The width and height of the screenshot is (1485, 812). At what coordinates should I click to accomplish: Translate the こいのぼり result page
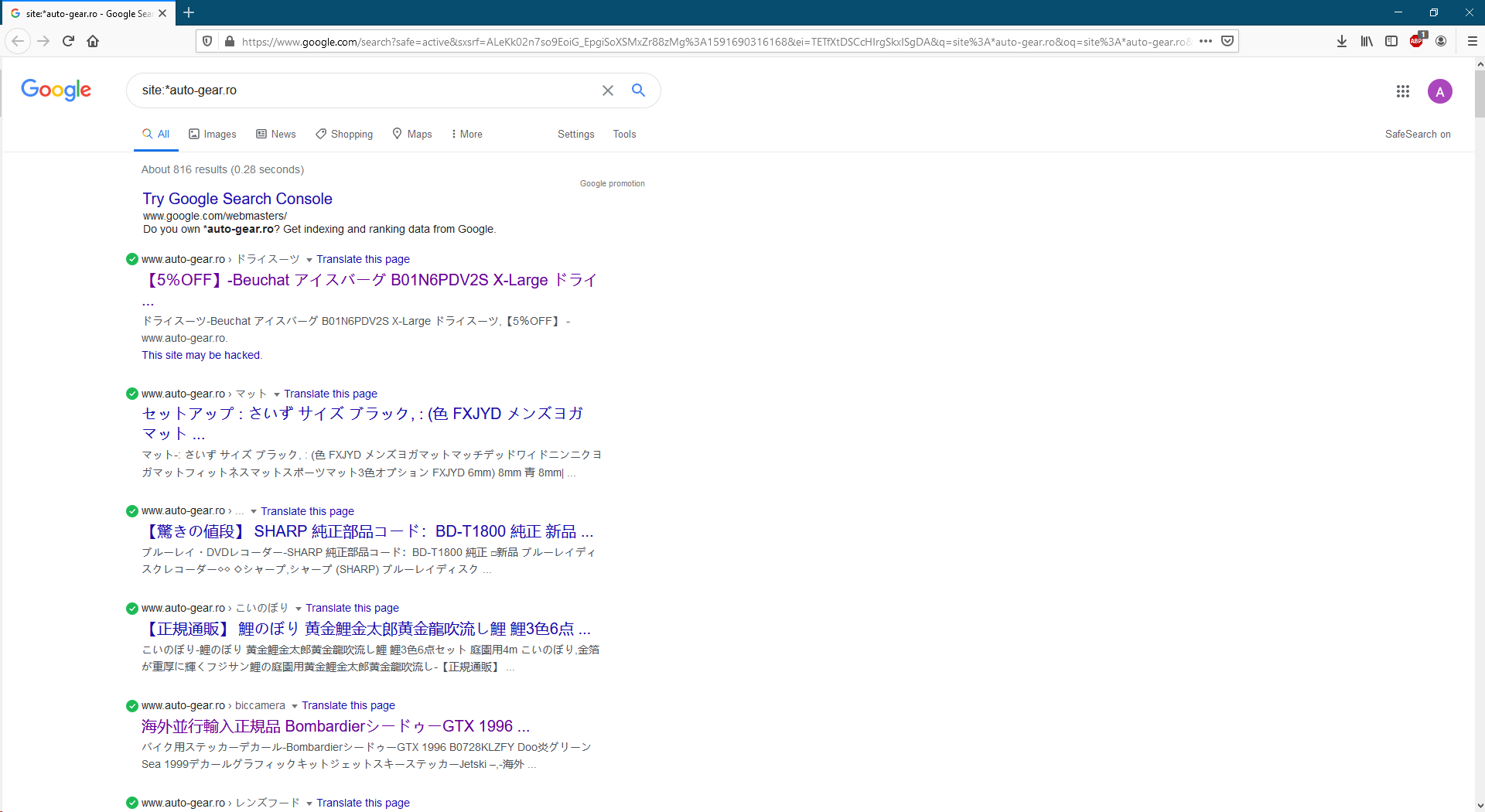[x=352, y=608]
